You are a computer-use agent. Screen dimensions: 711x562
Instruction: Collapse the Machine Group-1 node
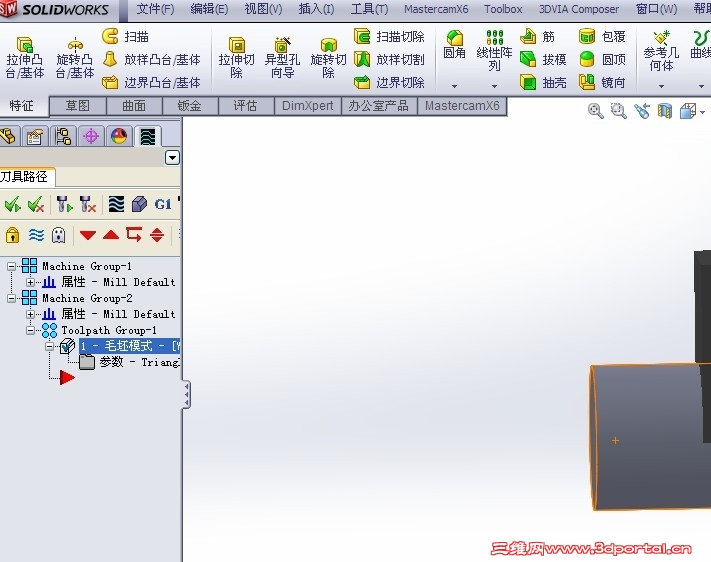pos(11,266)
